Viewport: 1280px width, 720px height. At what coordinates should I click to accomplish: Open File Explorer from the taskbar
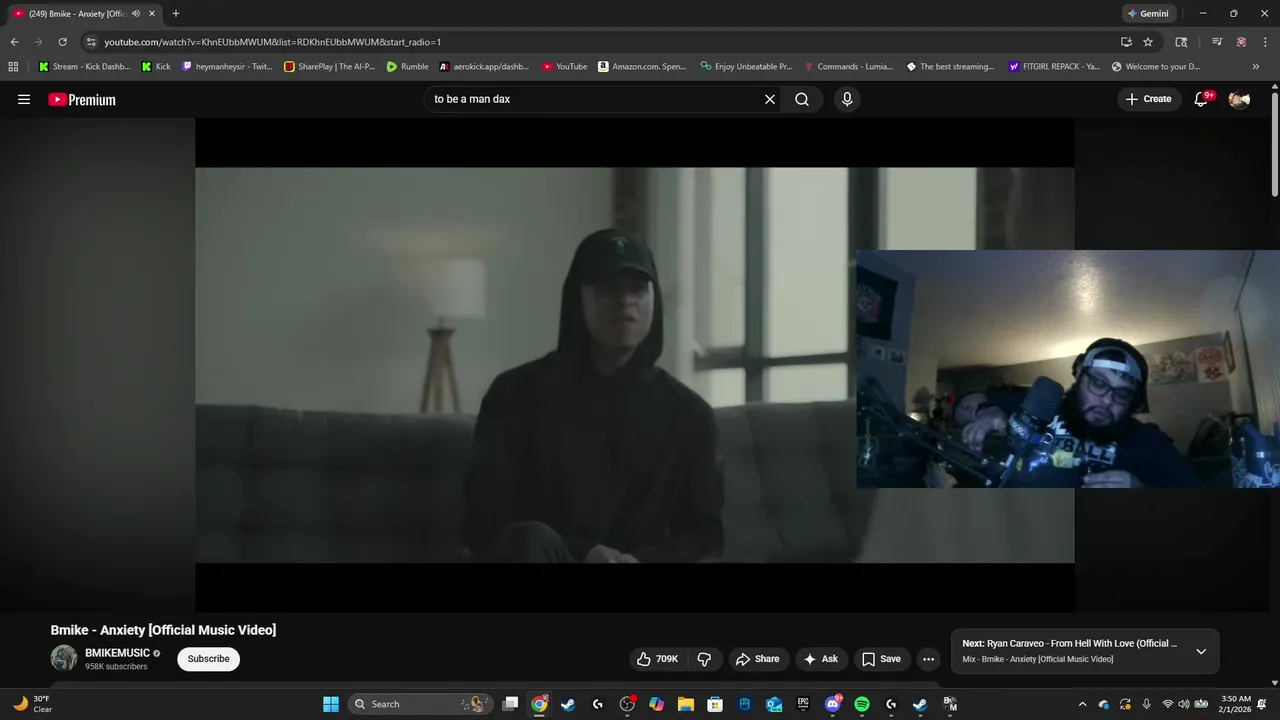tap(686, 704)
